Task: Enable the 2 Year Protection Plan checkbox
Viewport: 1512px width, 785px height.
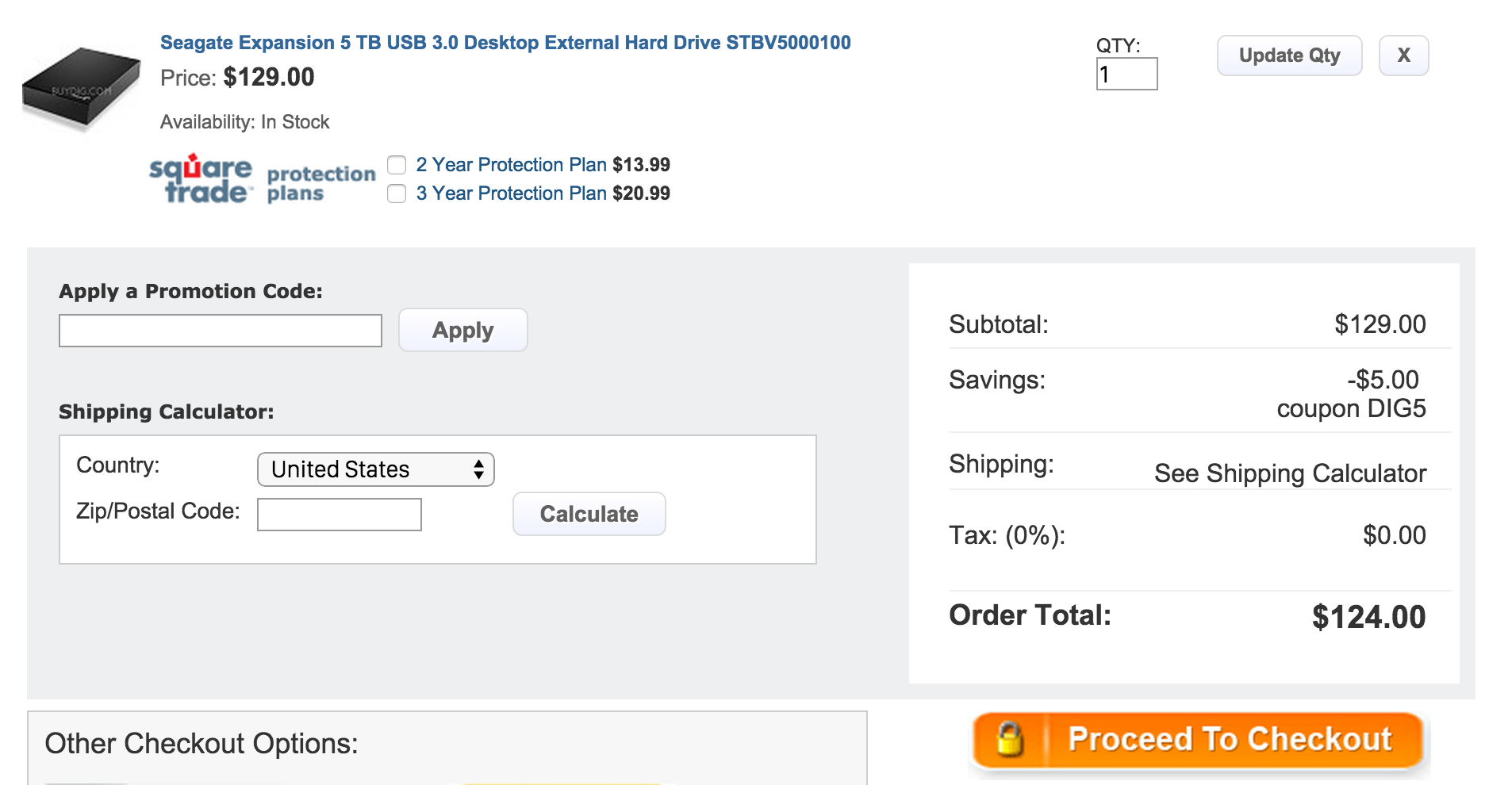Action: pos(397,165)
